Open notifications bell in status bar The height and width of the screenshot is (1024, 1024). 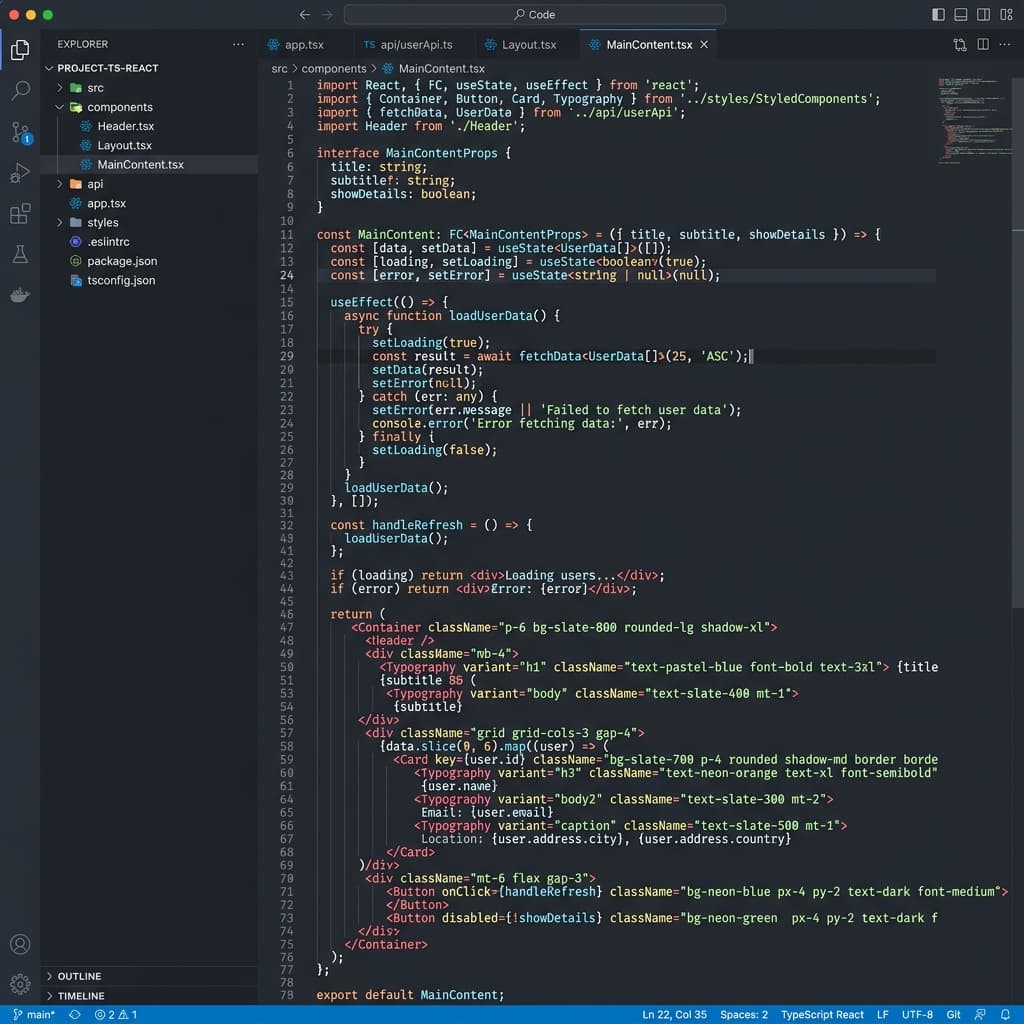[1005, 1014]
